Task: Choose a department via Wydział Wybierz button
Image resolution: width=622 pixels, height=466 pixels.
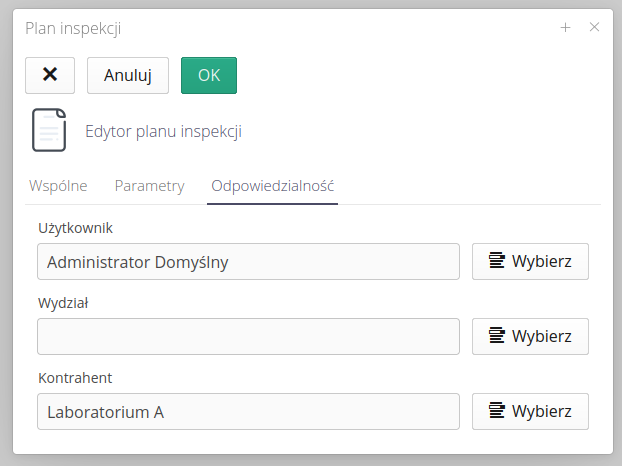Action: pyautogui.click(x=530, y=337)
